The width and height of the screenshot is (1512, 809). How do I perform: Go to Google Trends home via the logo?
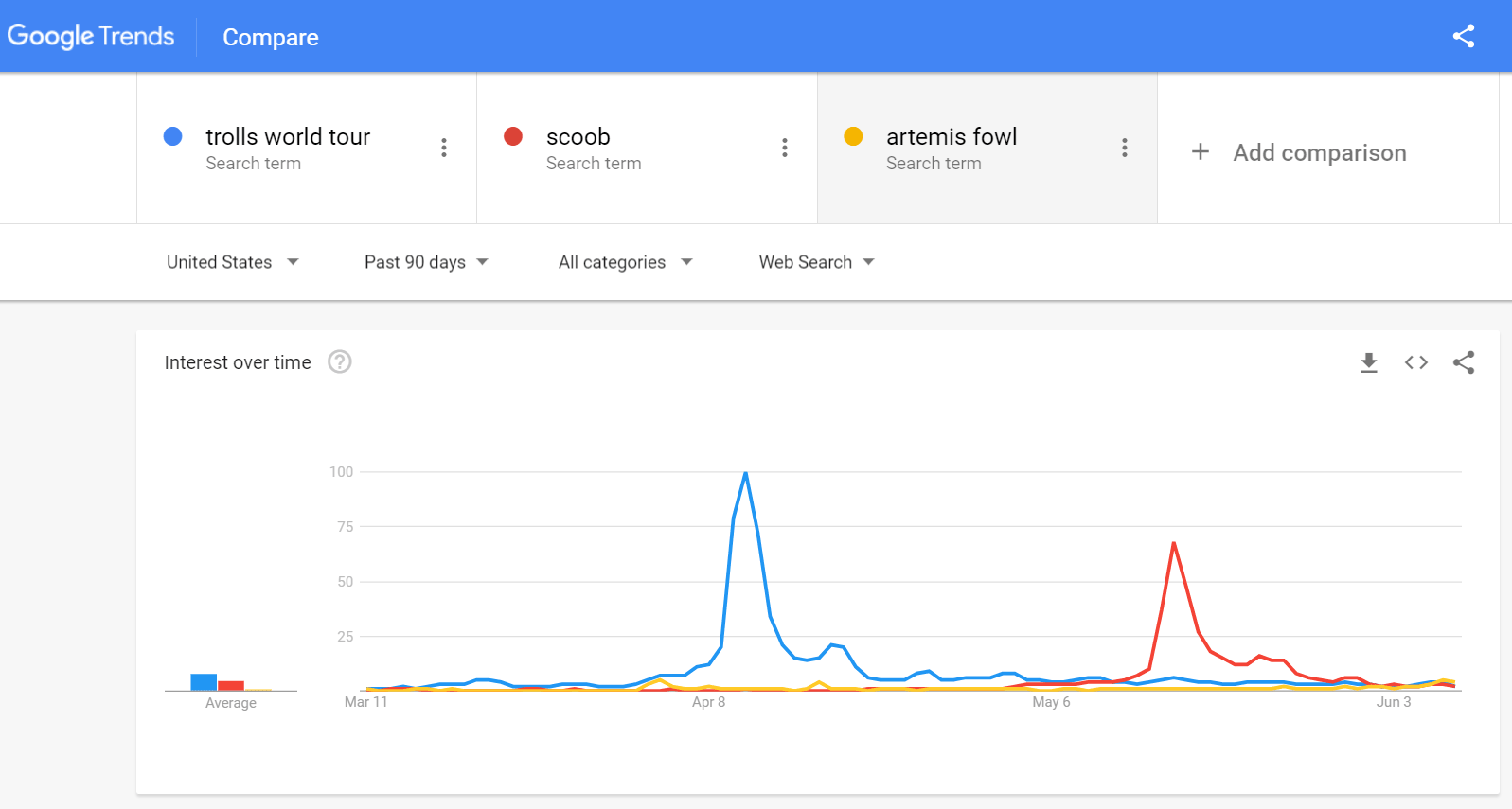[91, 36]
